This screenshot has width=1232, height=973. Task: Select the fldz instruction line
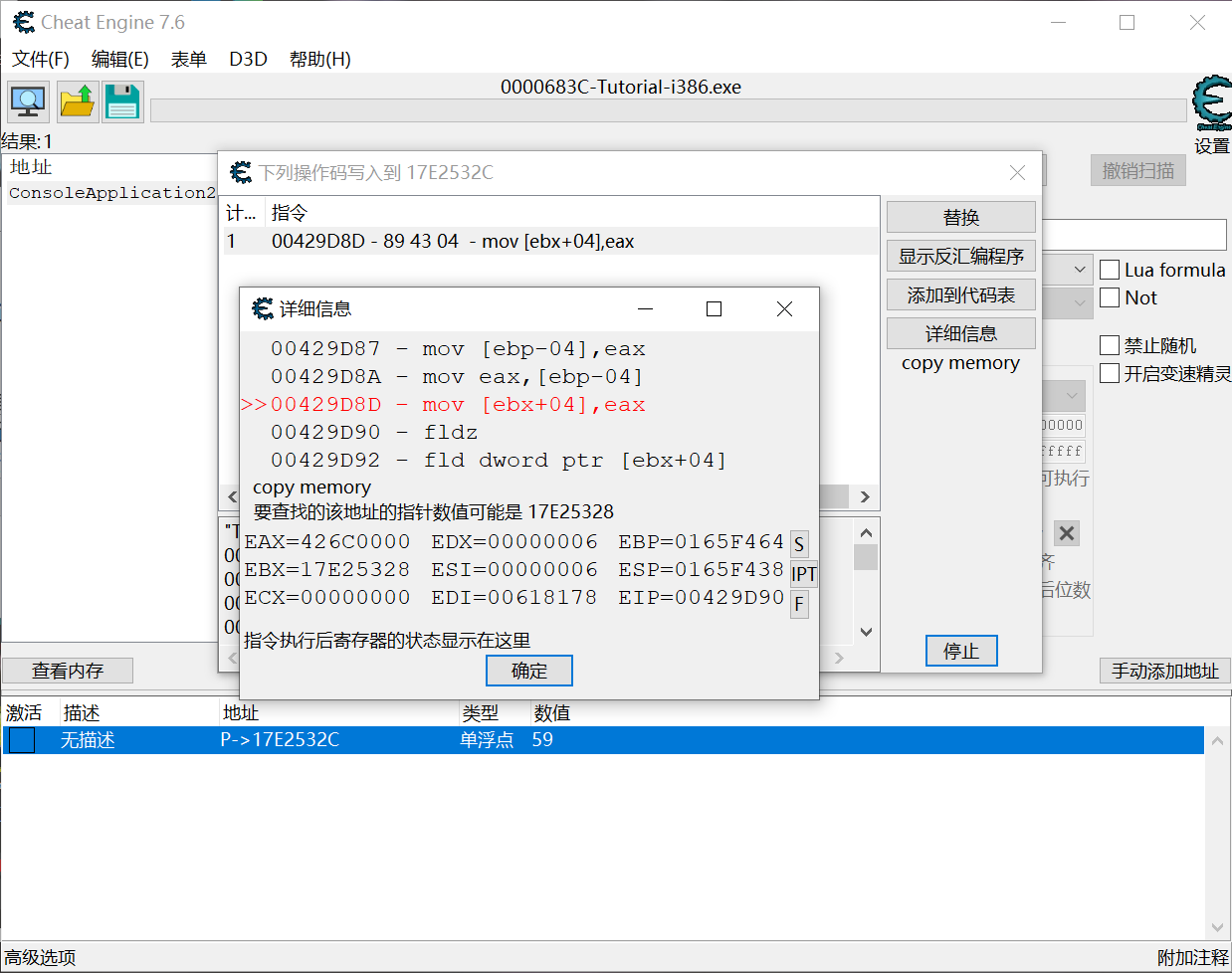point(374,433)
